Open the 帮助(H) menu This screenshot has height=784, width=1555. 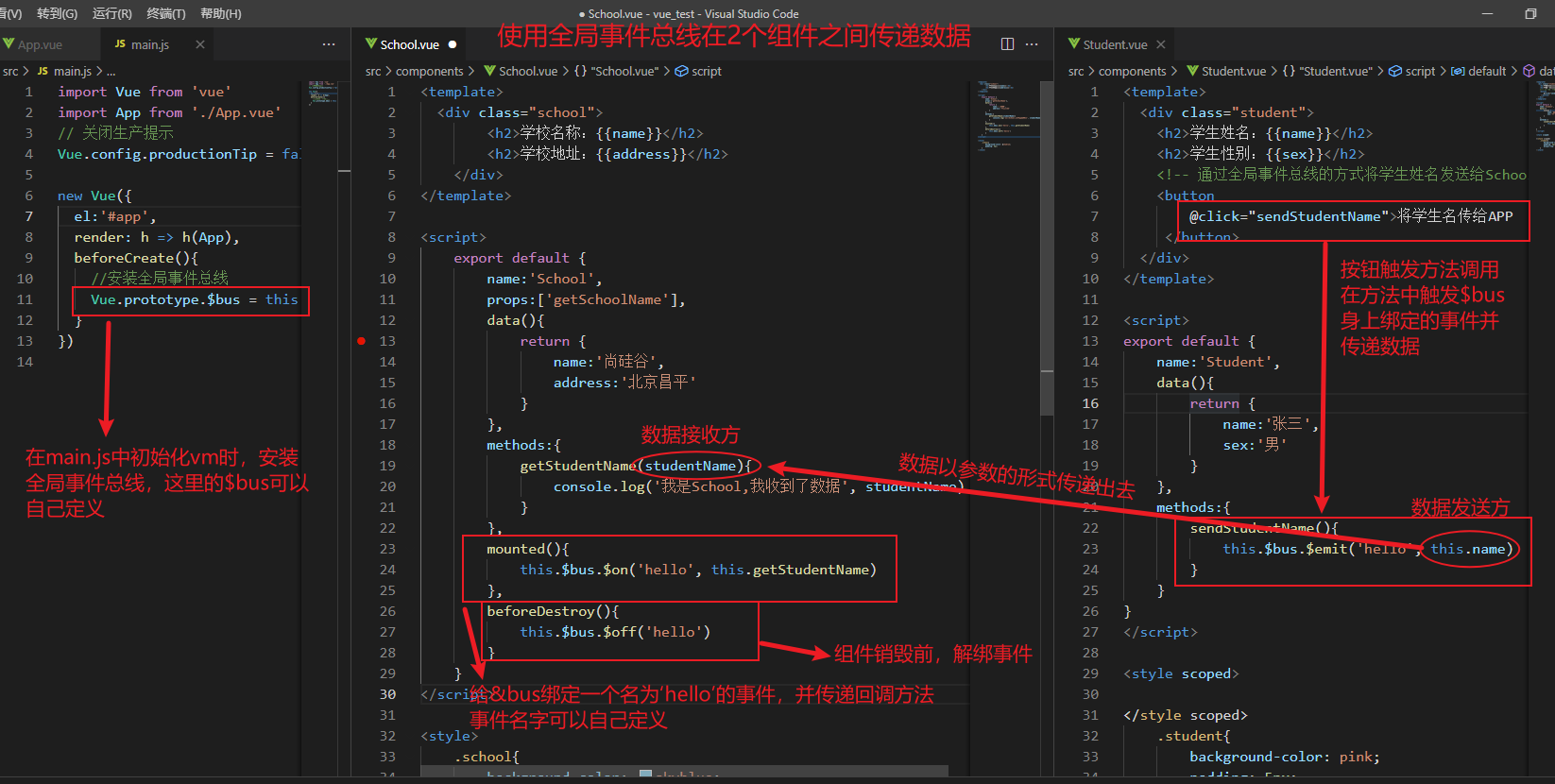coord(221,13)
